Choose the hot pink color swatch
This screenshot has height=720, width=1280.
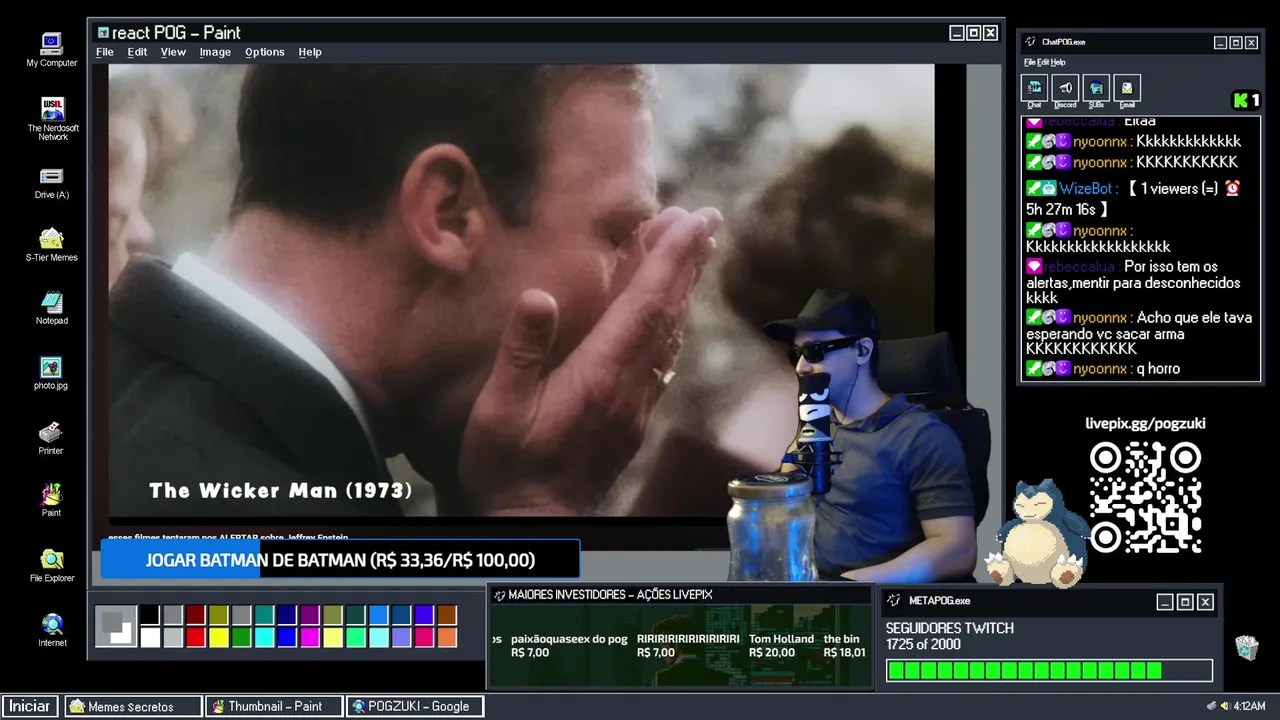[x=424, y=637]
